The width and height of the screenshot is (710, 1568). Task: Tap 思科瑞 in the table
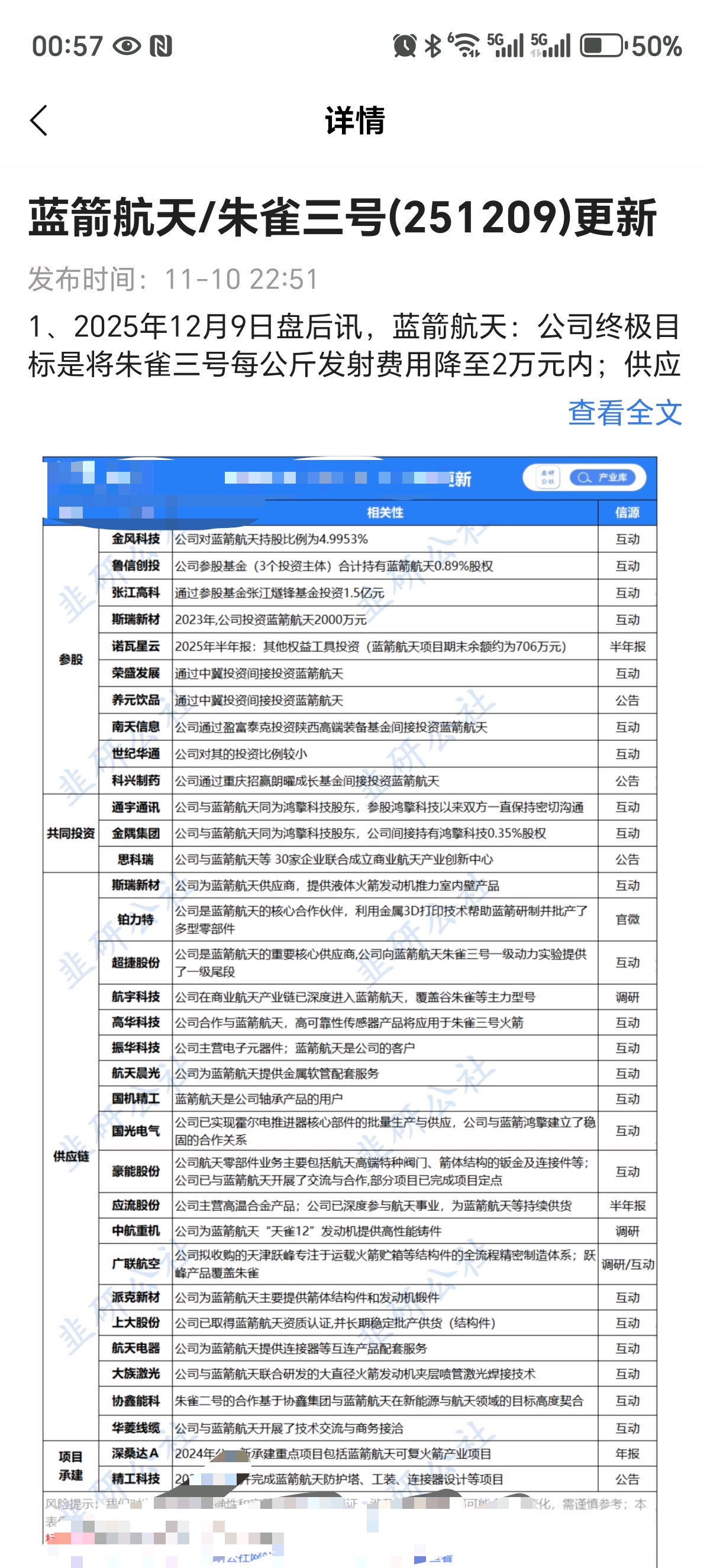[136, 859]
